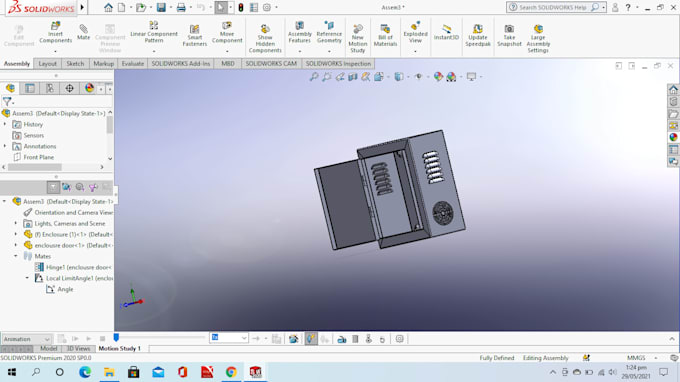The width and height of the screenshot is (680, 382).
Task: Click the MMGS units status entry
Action: [x=636, y=358]
